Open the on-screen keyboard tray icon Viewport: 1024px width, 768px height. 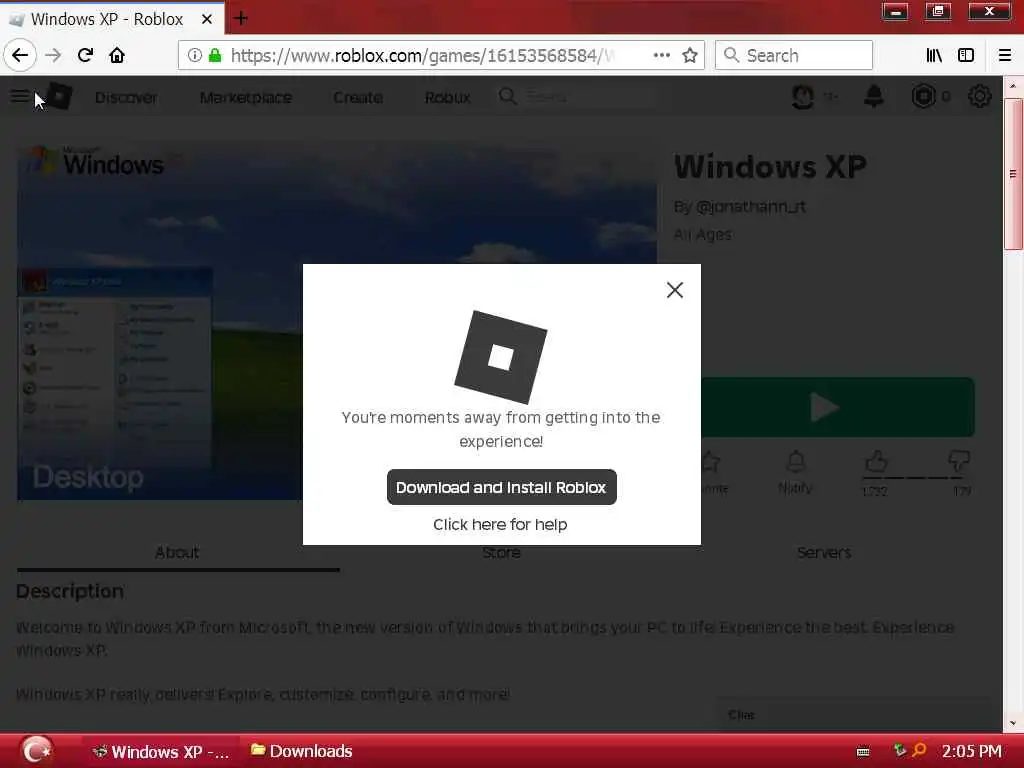[863, 752]
